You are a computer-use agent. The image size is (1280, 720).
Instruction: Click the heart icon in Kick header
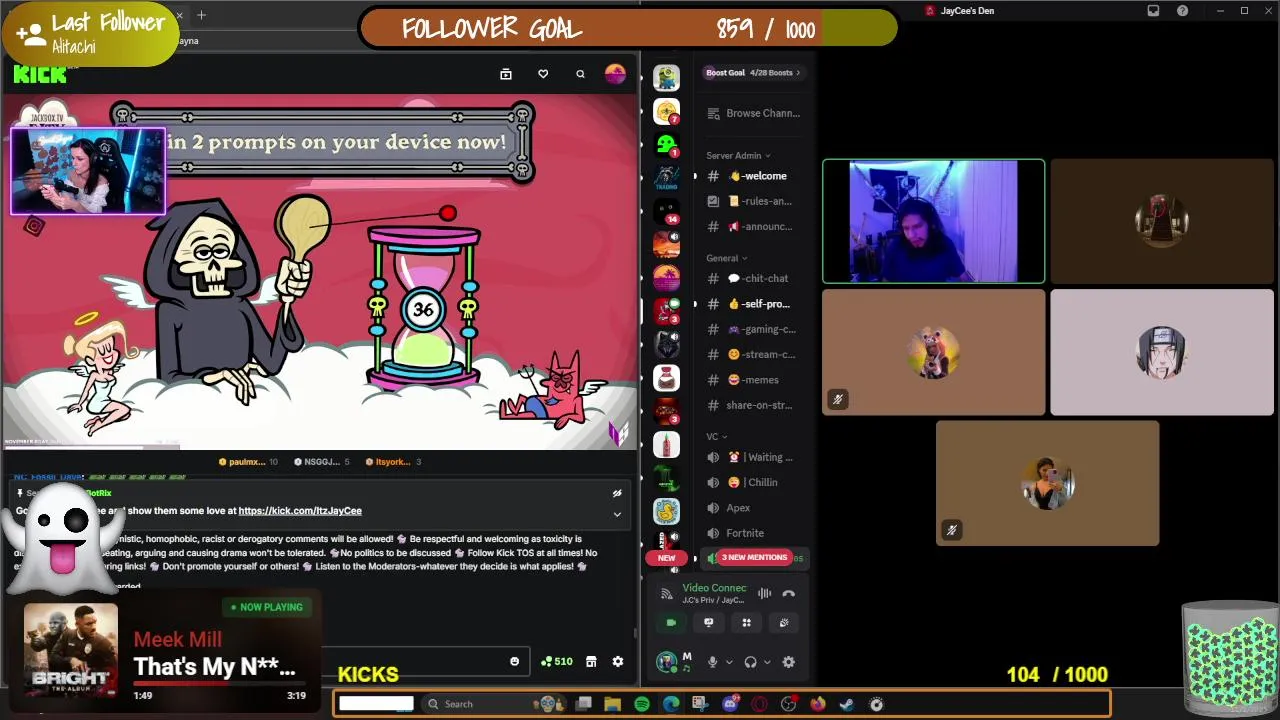543,74
